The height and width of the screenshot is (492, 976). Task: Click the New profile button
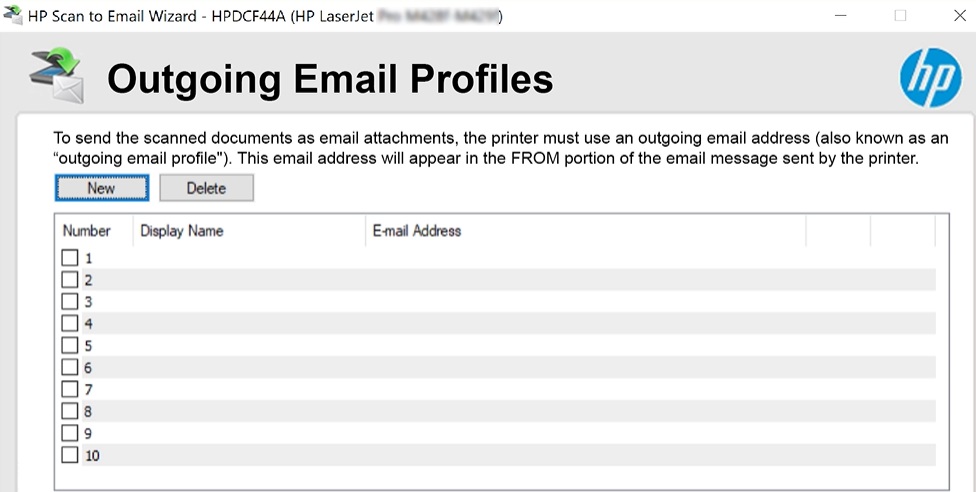click(x=102, y=188)
